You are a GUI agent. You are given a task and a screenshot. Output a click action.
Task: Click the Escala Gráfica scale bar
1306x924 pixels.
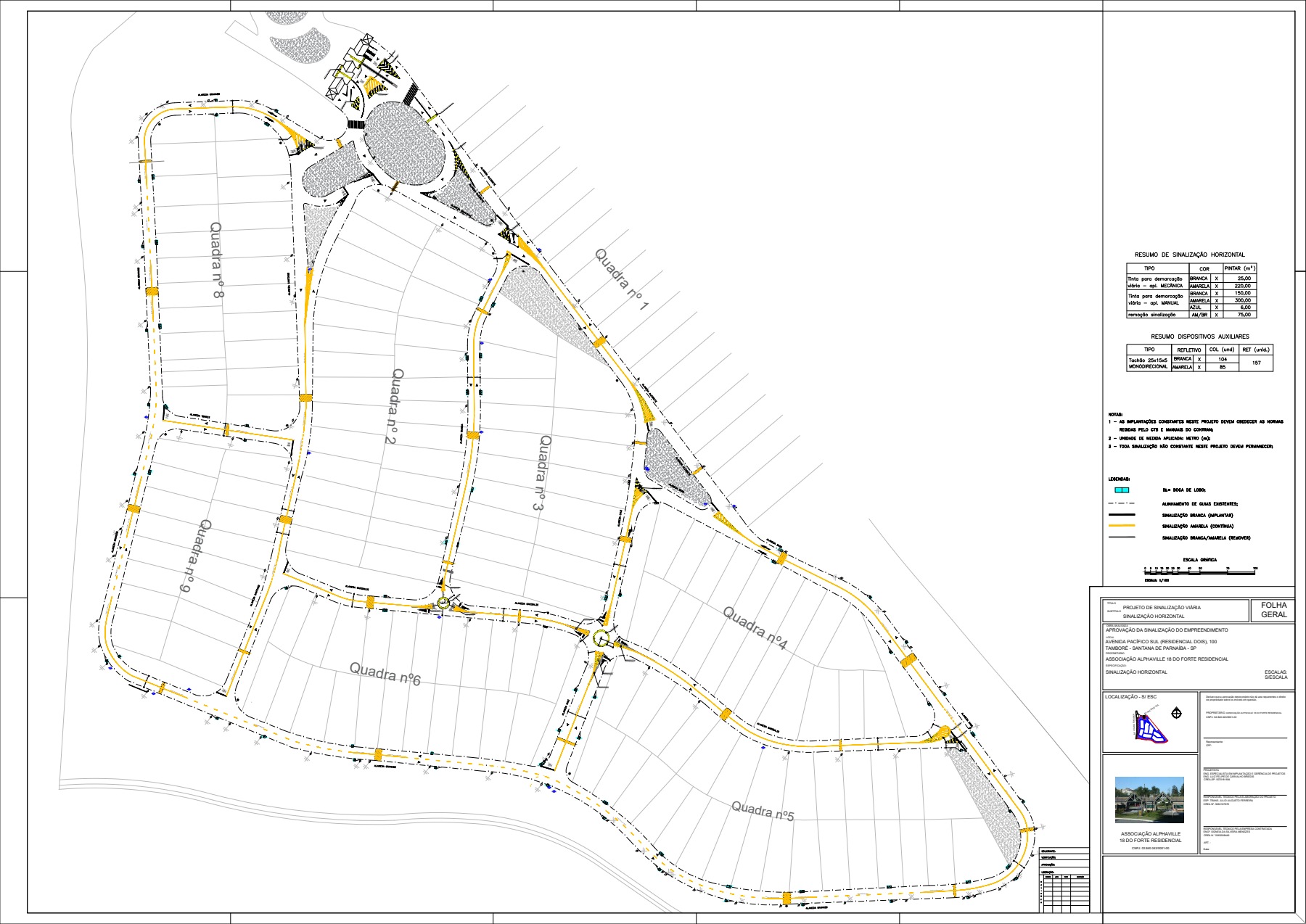coord(1200,569)
